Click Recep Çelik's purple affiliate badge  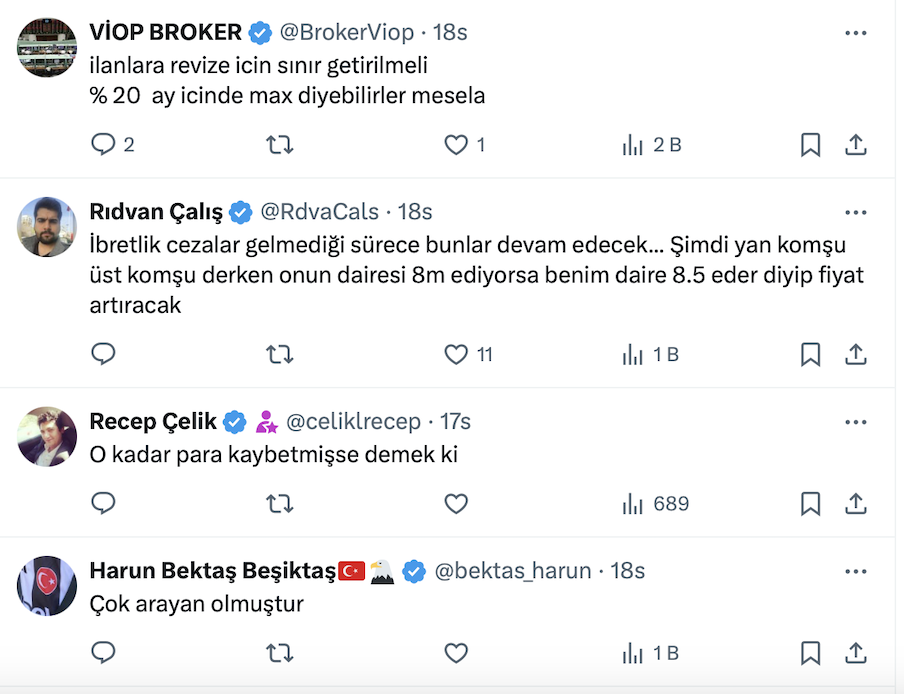pyautogui.click(x=266, y=422)
